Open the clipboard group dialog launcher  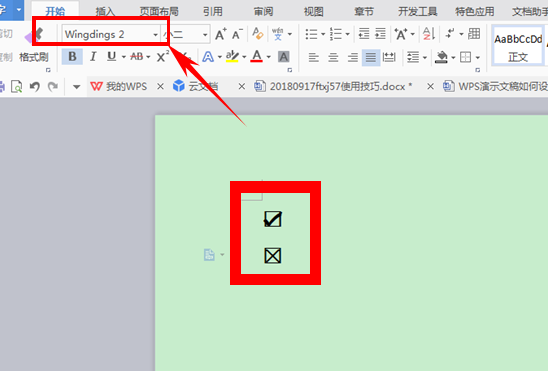pos(48,70)
